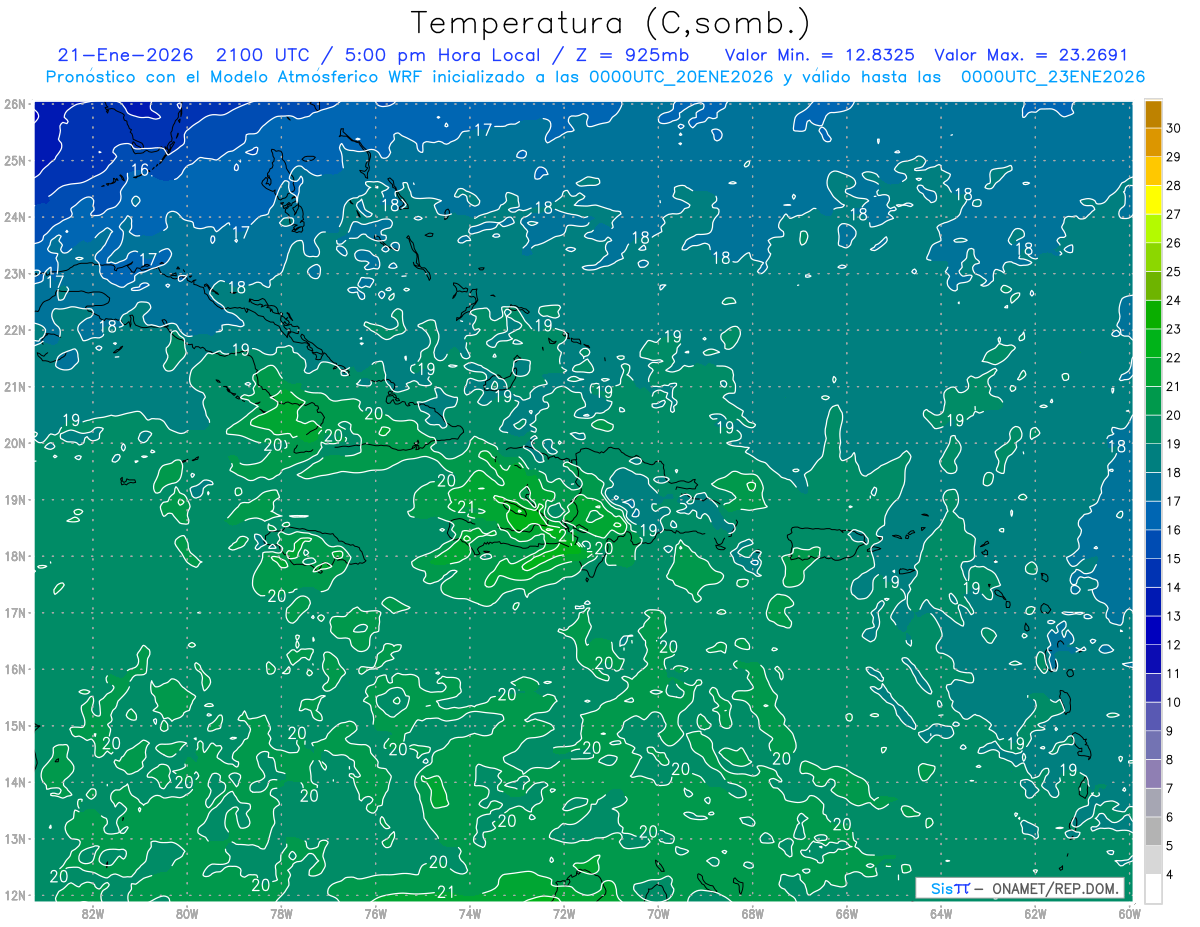Screen dimensions: 1200x927
Task: Click the latitude axis label "18N"
Action: pyautogui.click(x=15, y=556)
